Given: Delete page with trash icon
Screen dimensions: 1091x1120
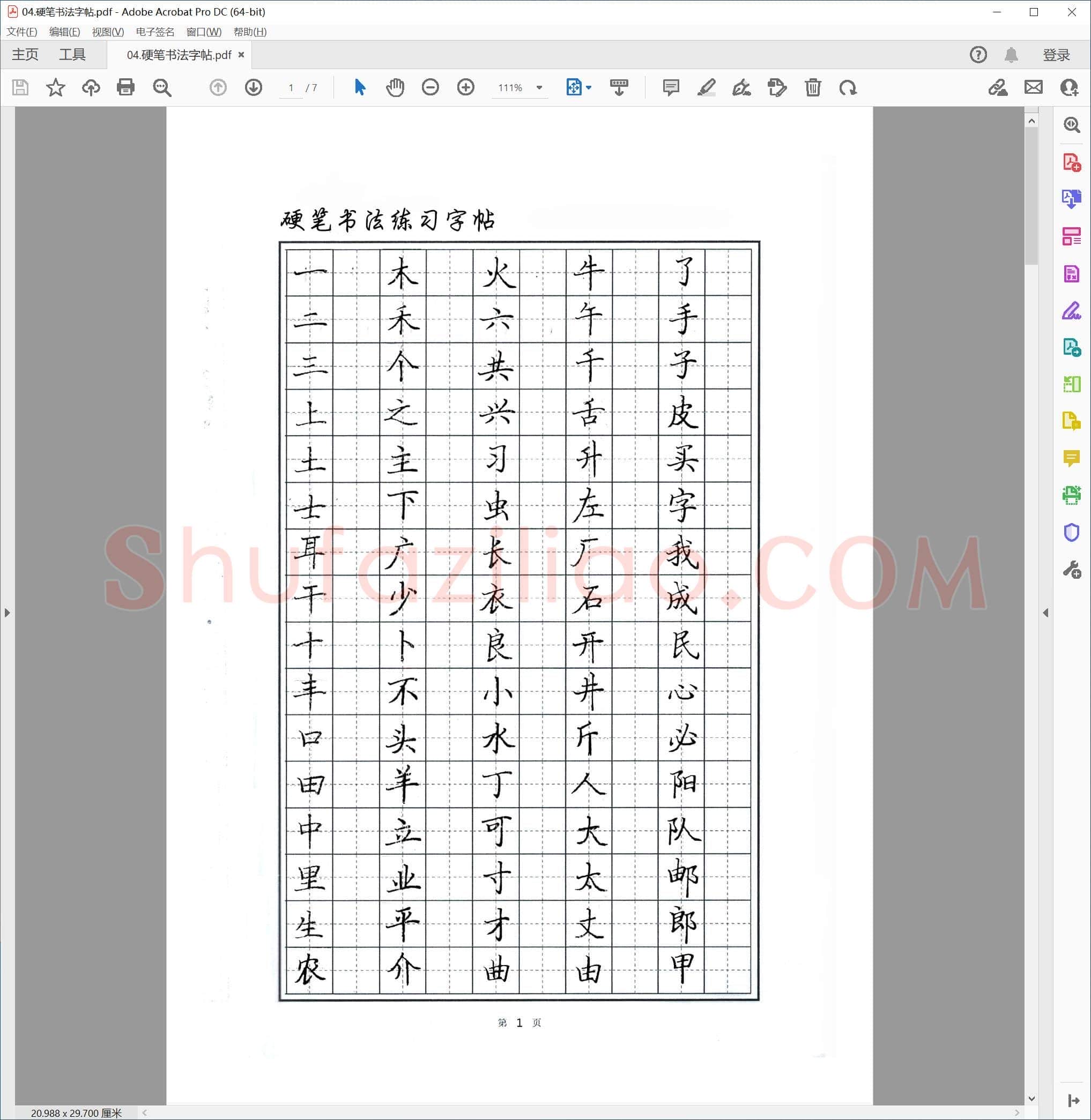Looking at the screenshot, I should click(x=813, y=88).
